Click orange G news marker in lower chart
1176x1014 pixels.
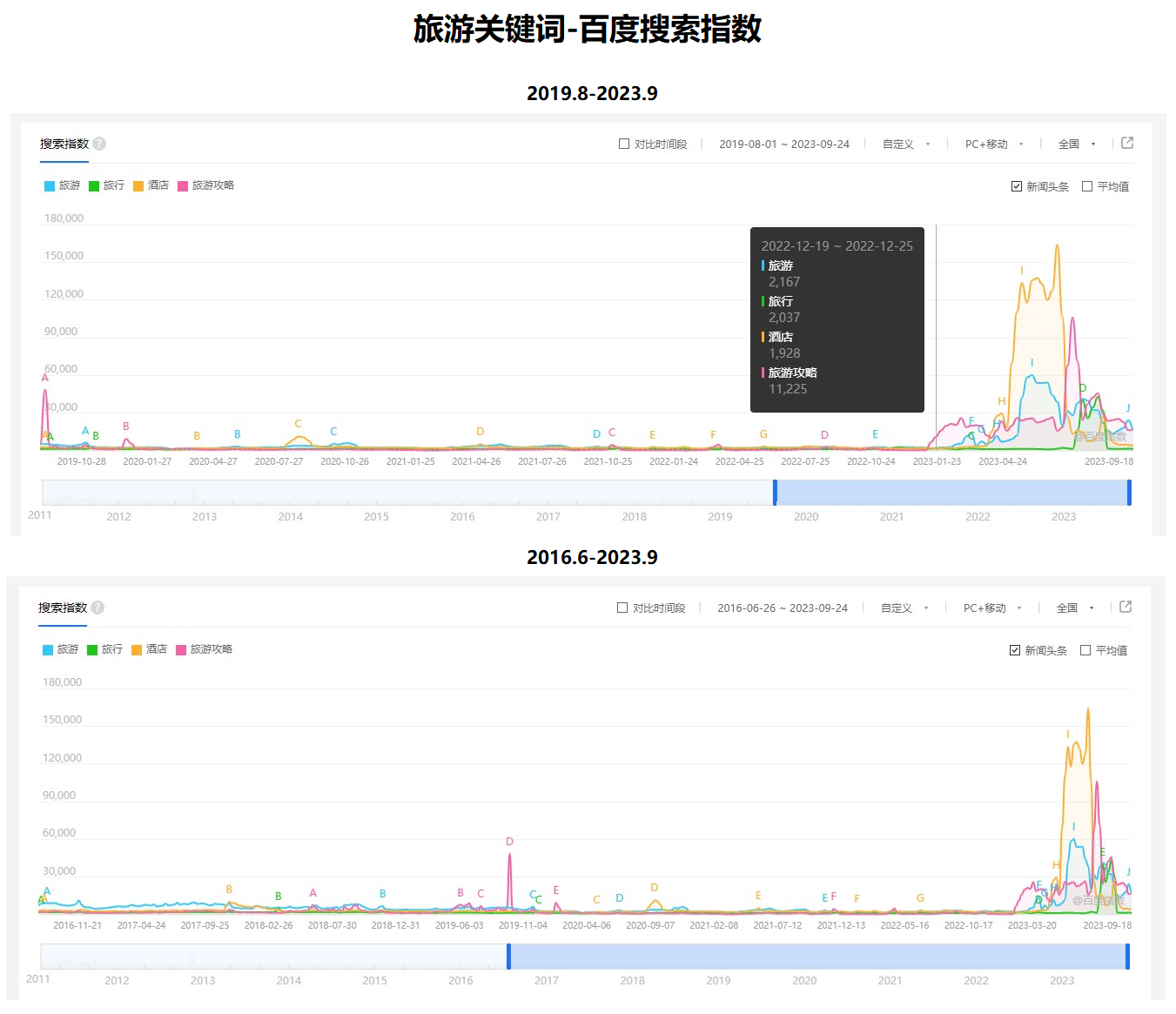(920, 898)
